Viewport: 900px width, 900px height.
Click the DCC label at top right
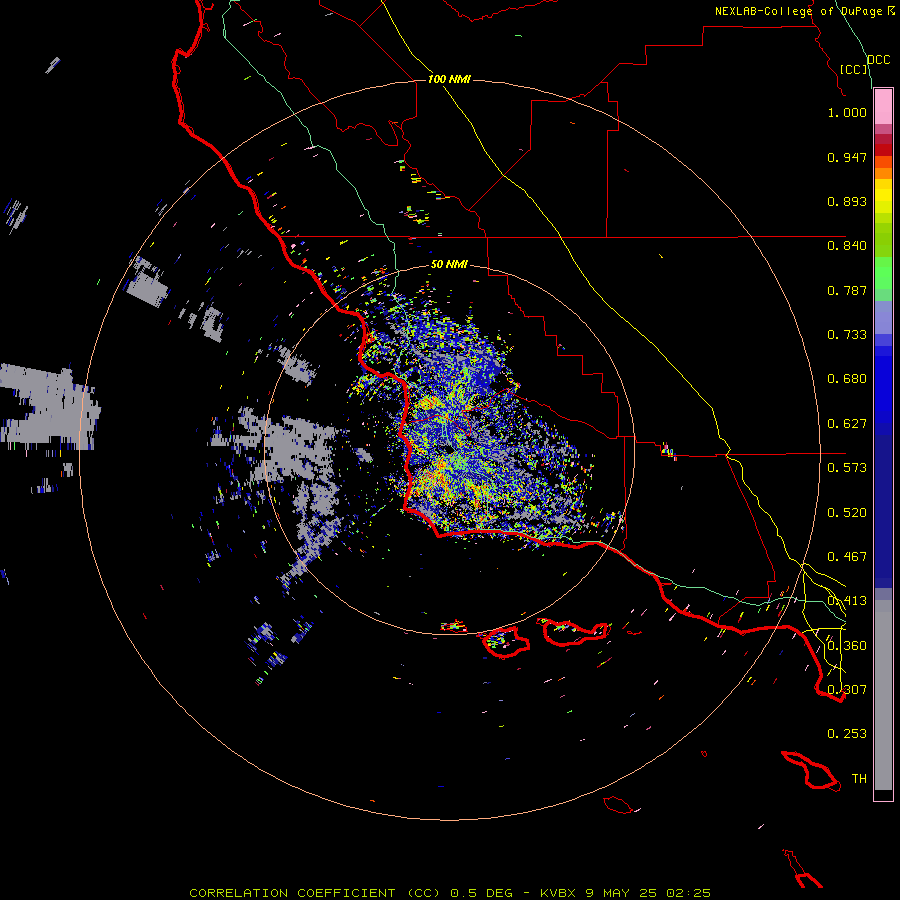[x=878, y=60]
